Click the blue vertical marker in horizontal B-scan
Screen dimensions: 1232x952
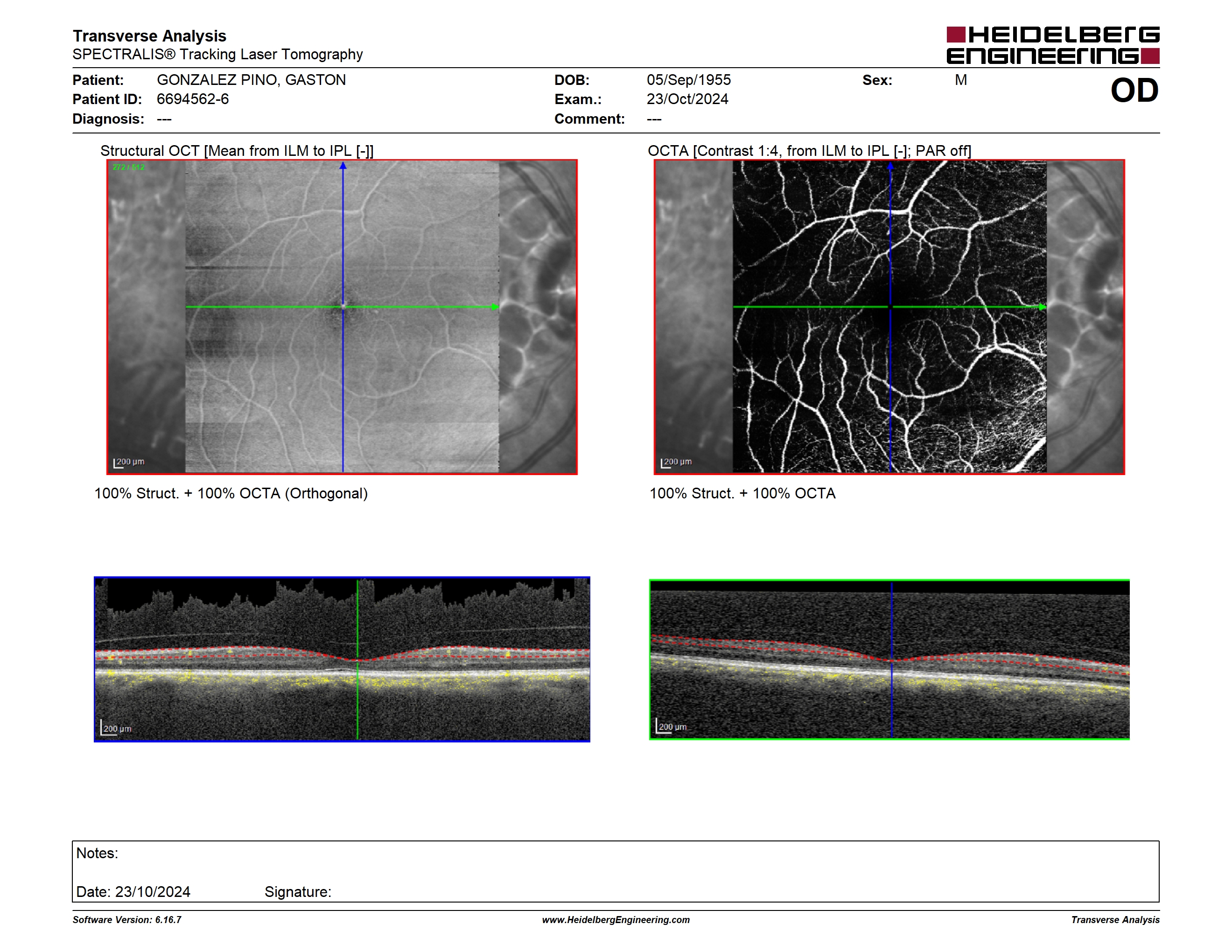tap(892, 660)
